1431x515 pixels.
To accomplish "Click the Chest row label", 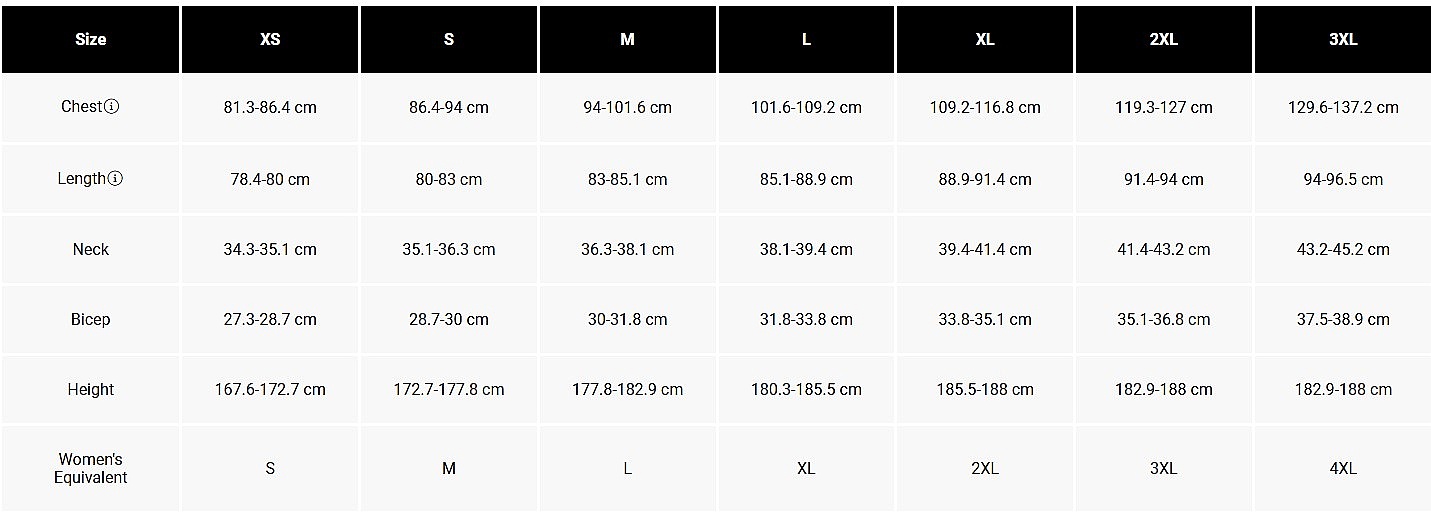I will [x=82, y=107].
